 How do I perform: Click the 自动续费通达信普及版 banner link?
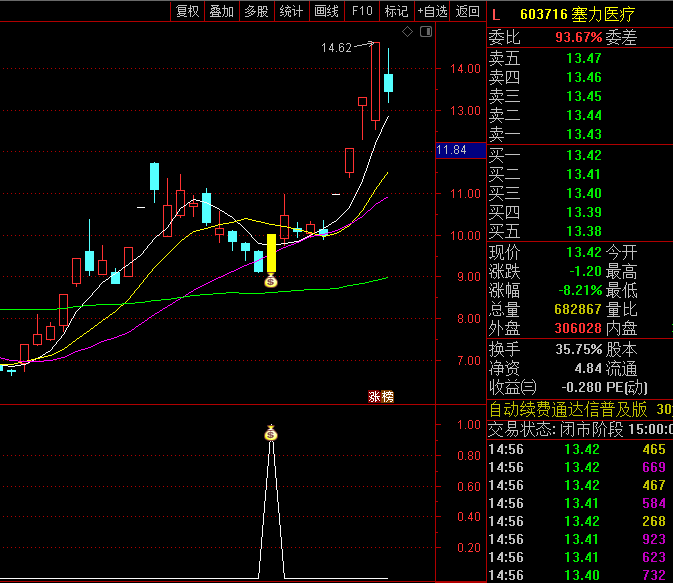(566, 410)
